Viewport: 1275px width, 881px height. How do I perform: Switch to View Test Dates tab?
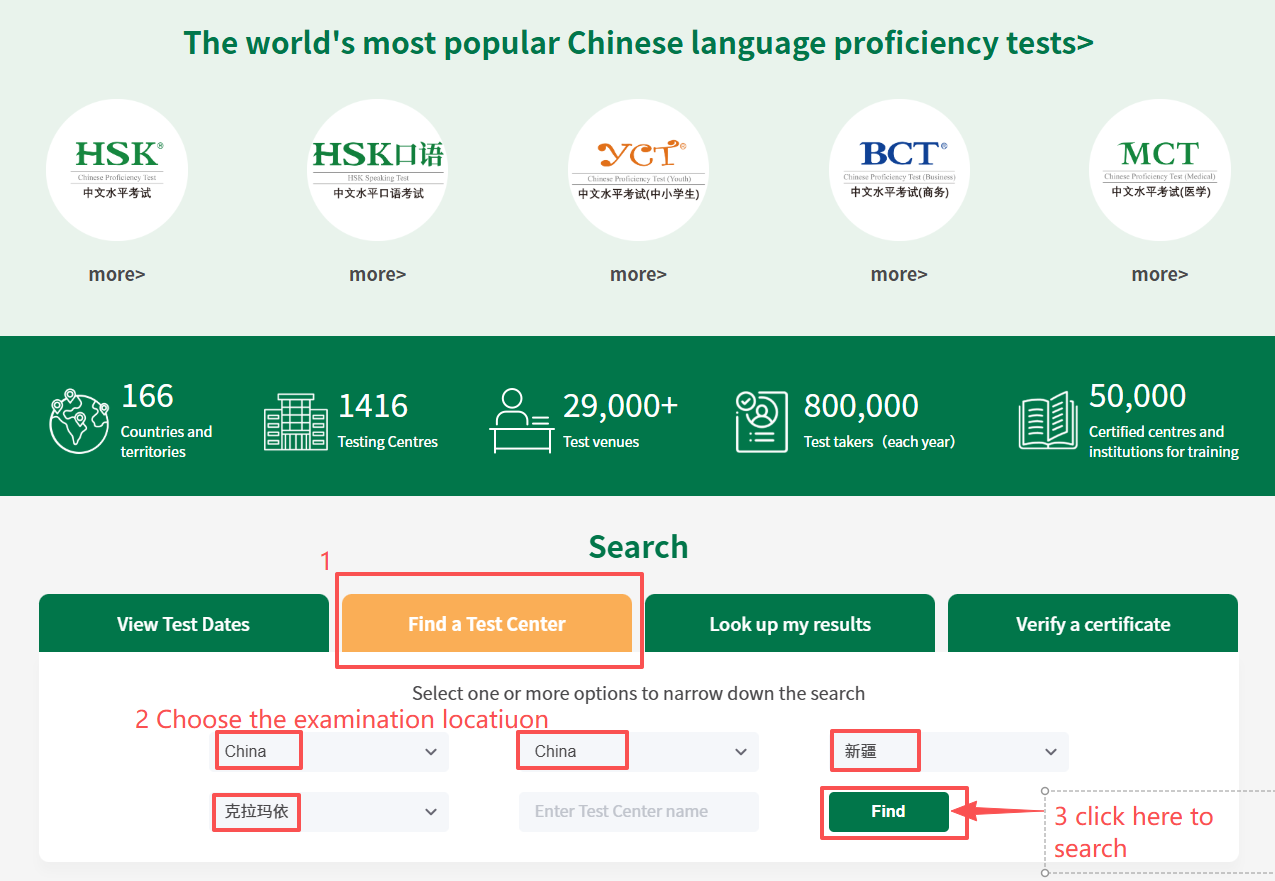coord(183,624)
